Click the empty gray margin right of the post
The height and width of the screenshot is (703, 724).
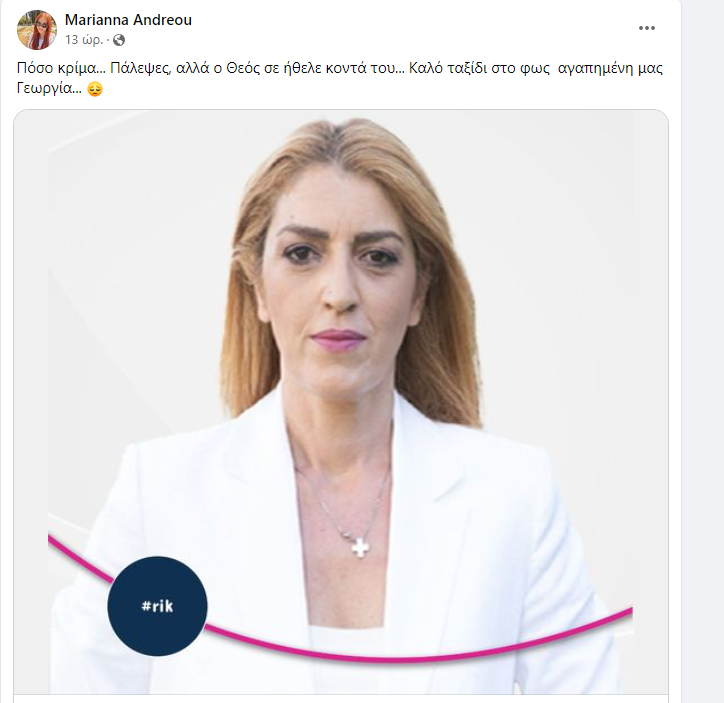(702, 351)
